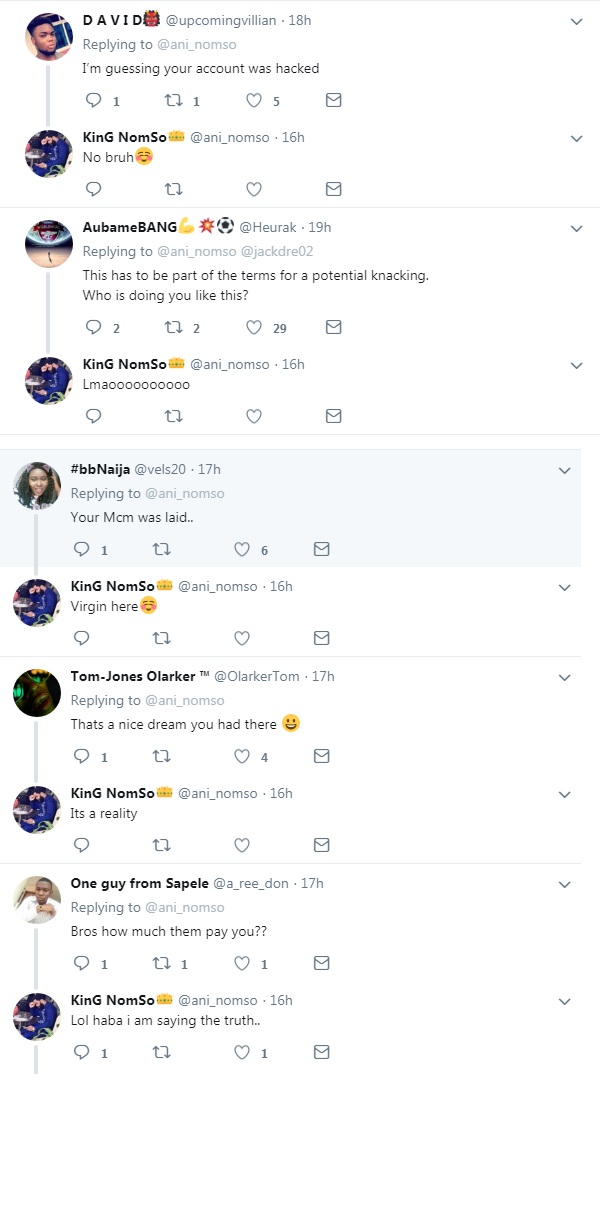Message the 'Lol haba' reply via envelope icon

(x=322, y=1052)
